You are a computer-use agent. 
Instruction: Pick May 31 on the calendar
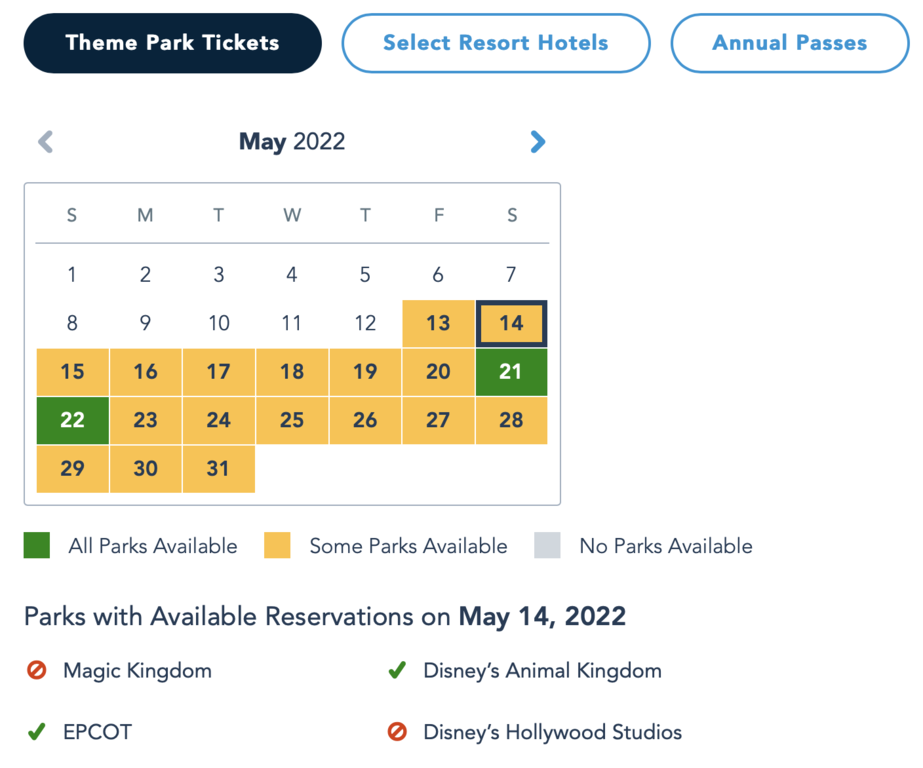[218, 469]
